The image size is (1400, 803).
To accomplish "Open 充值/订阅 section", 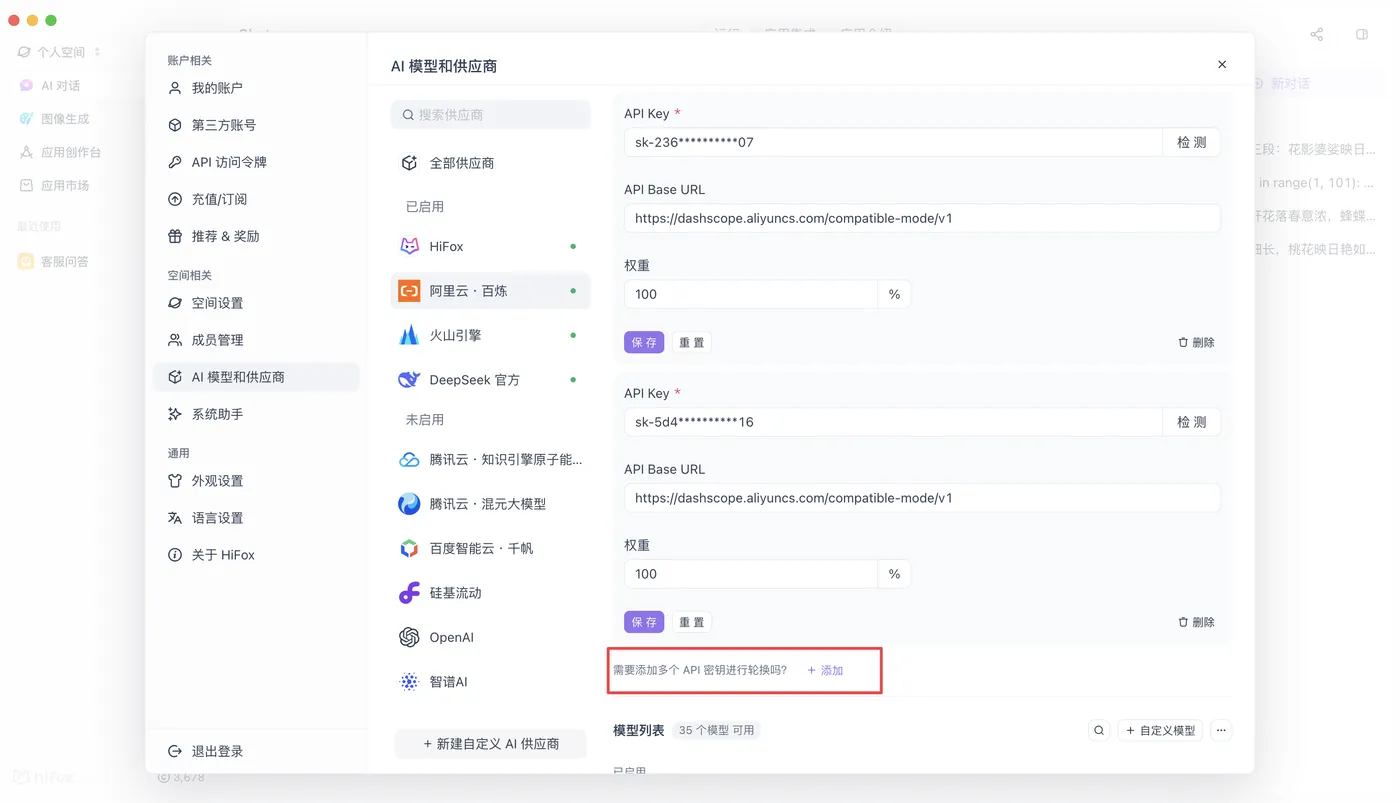I will click(x=255, y=199).
